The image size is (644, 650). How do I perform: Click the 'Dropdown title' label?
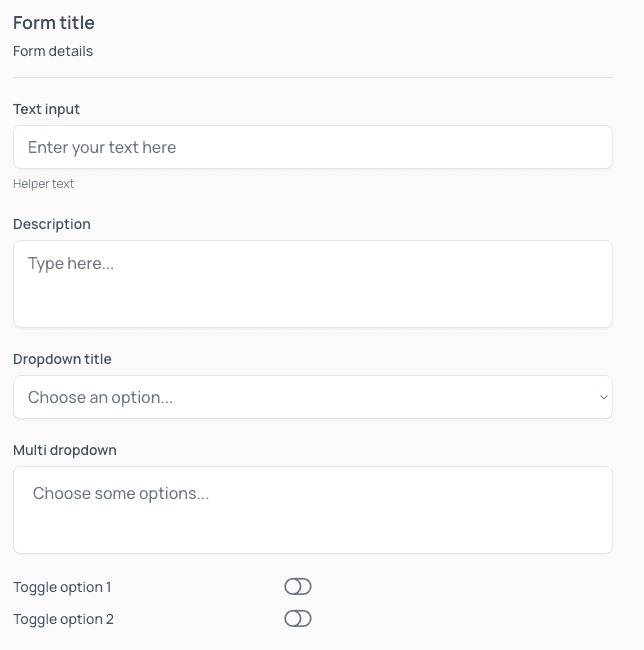[x=62, y=359]
